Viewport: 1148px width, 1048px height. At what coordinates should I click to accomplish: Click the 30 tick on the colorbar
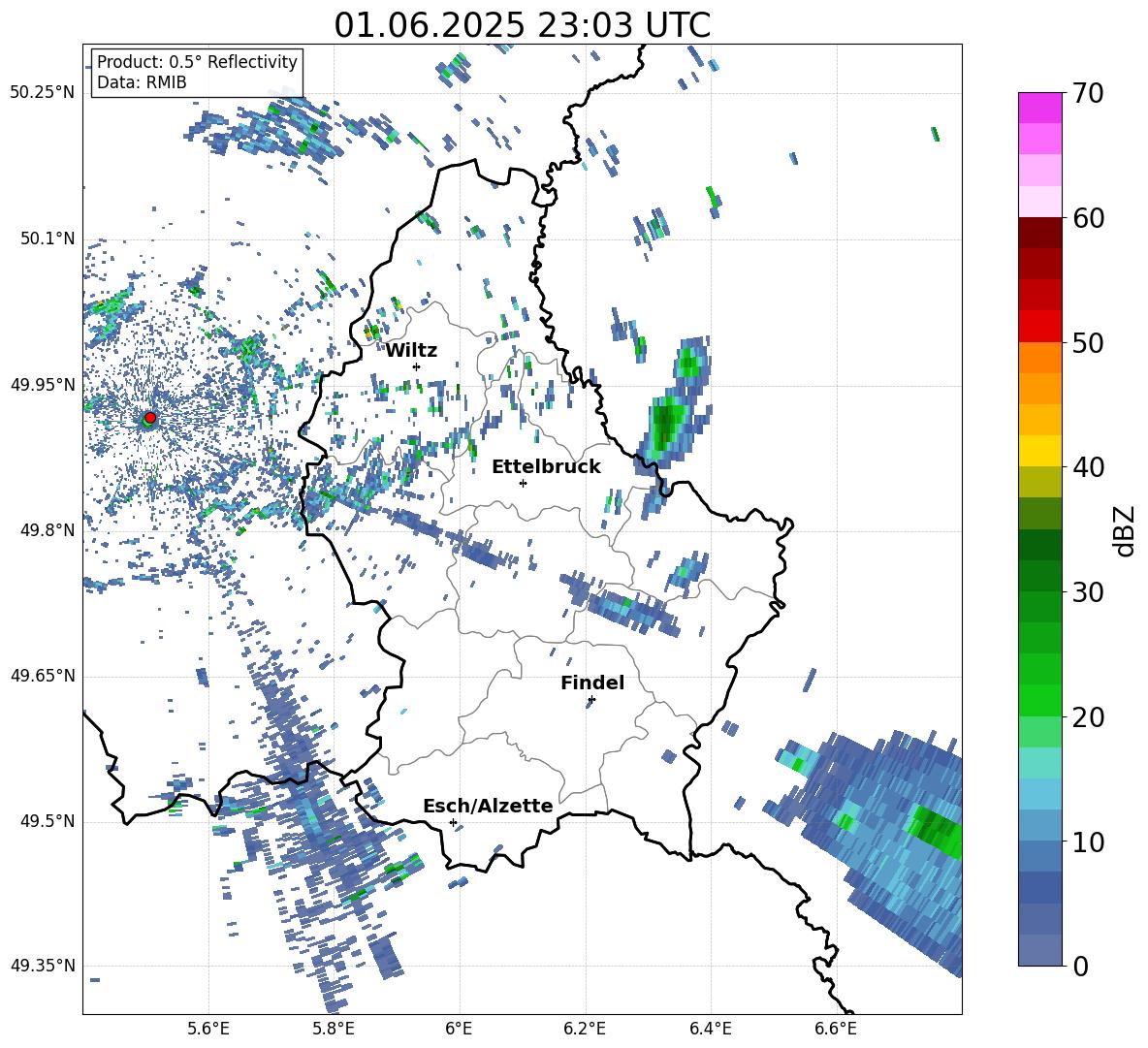pos(1088,591)
